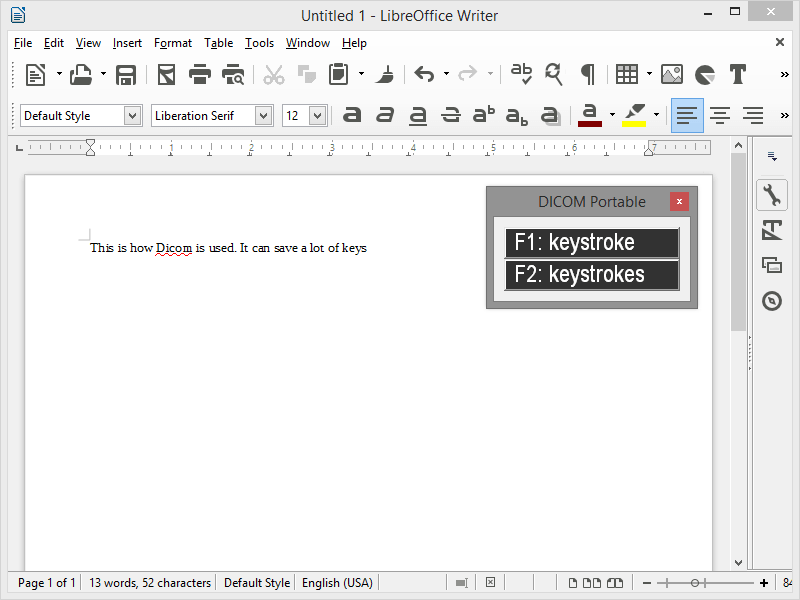Image resolution: width=800 pixels, height=600 pixels.
Task: Click the Clone Formatting paintbrush icon
Action: (x=385, y=75)
